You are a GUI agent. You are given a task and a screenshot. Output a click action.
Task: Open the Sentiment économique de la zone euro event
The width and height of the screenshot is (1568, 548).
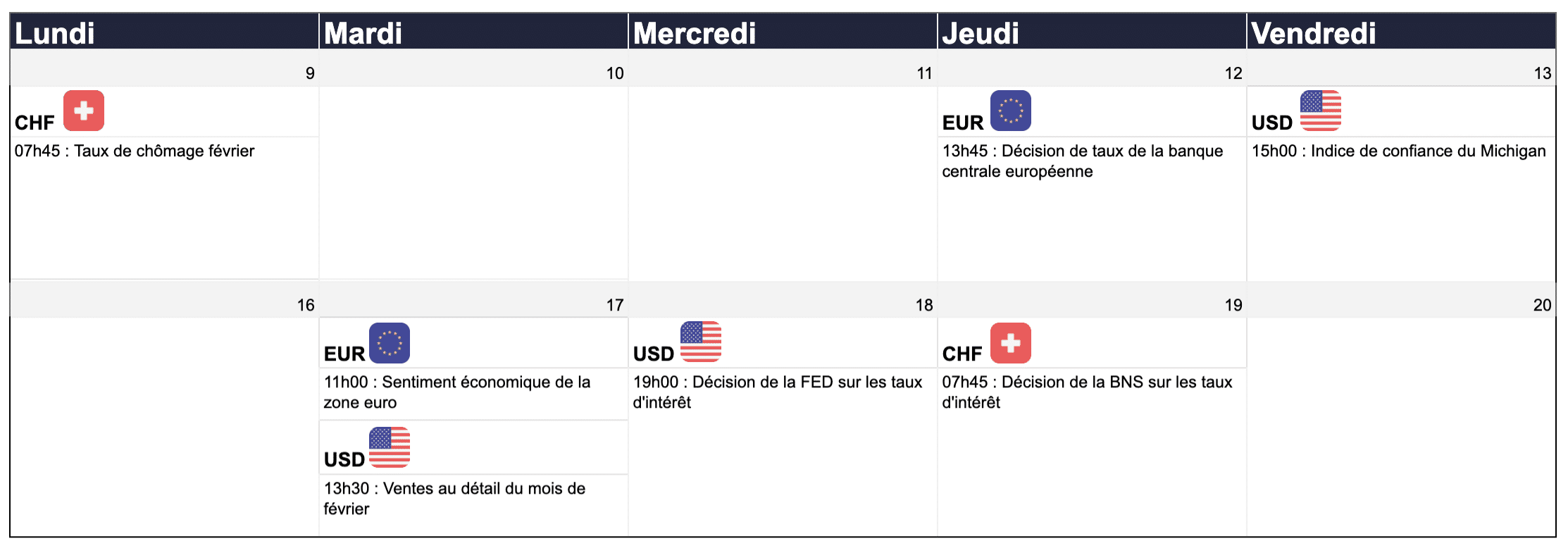[457, 392]
